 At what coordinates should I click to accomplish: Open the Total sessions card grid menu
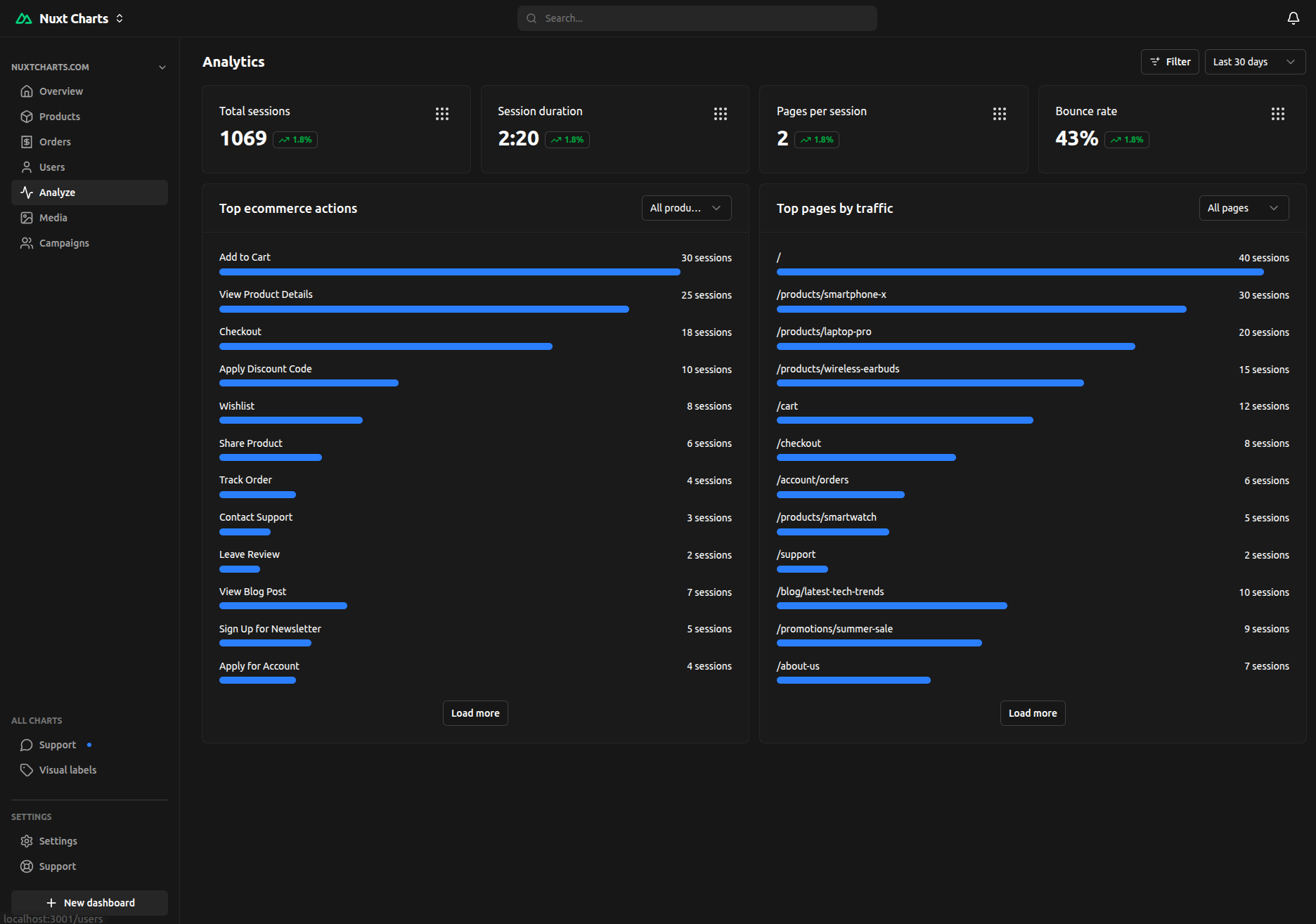tap(441, 114)
